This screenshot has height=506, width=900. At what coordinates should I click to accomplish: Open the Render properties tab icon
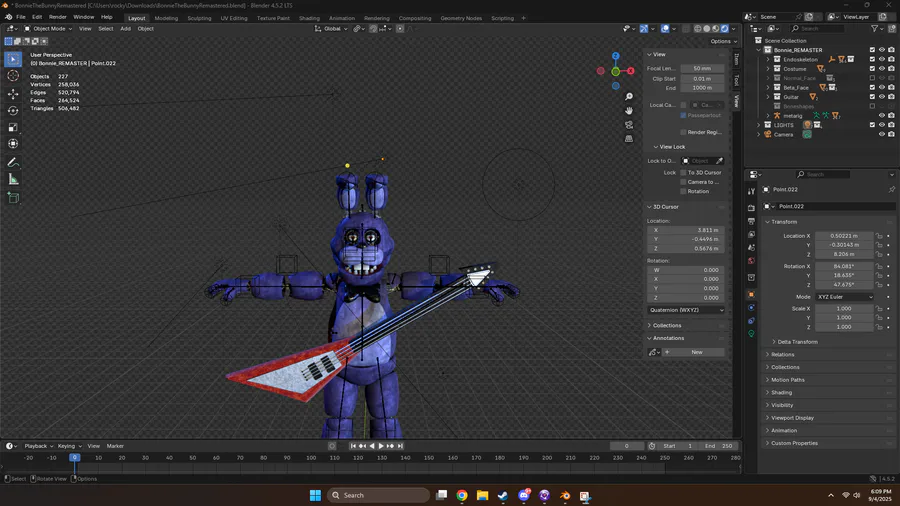click(751, 208)
